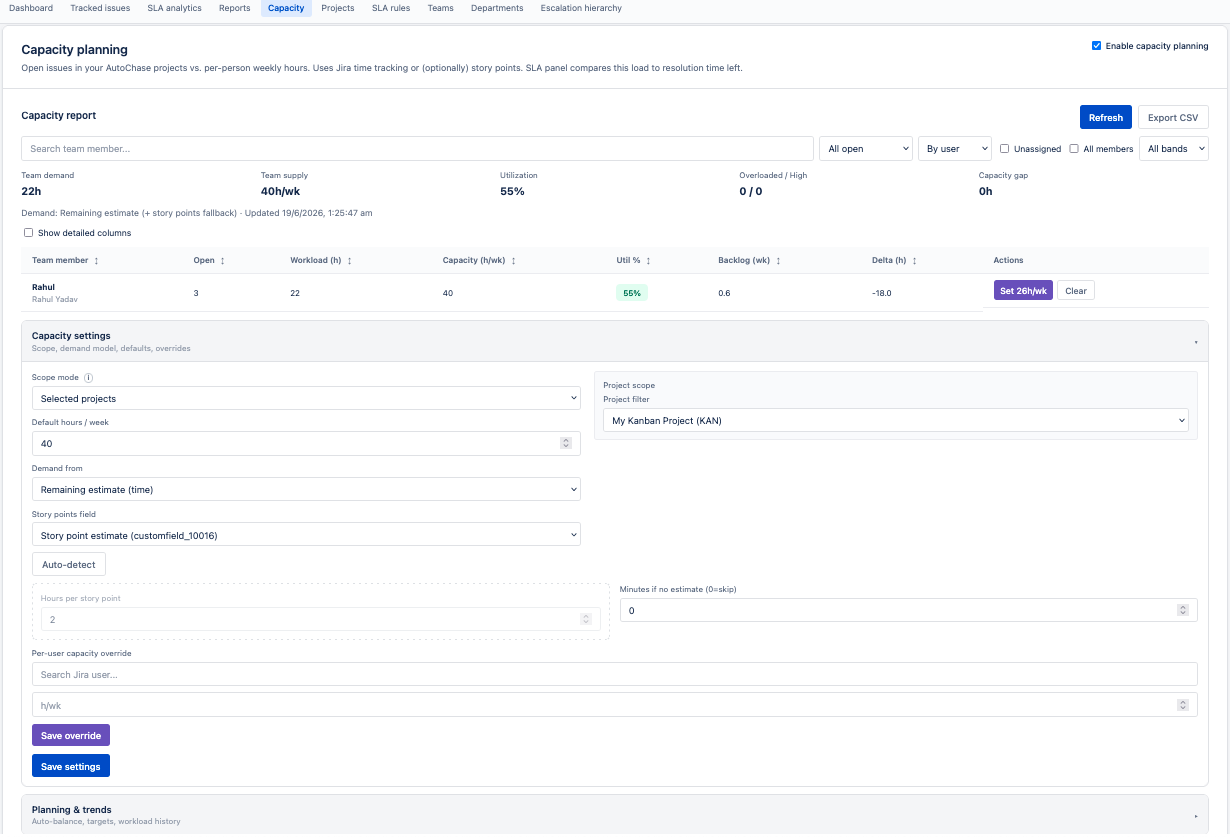Click stepper arrows in Minutes if no estimate field
The height and width of the screenshot is (837, 1230).
tap(1183, 610)
